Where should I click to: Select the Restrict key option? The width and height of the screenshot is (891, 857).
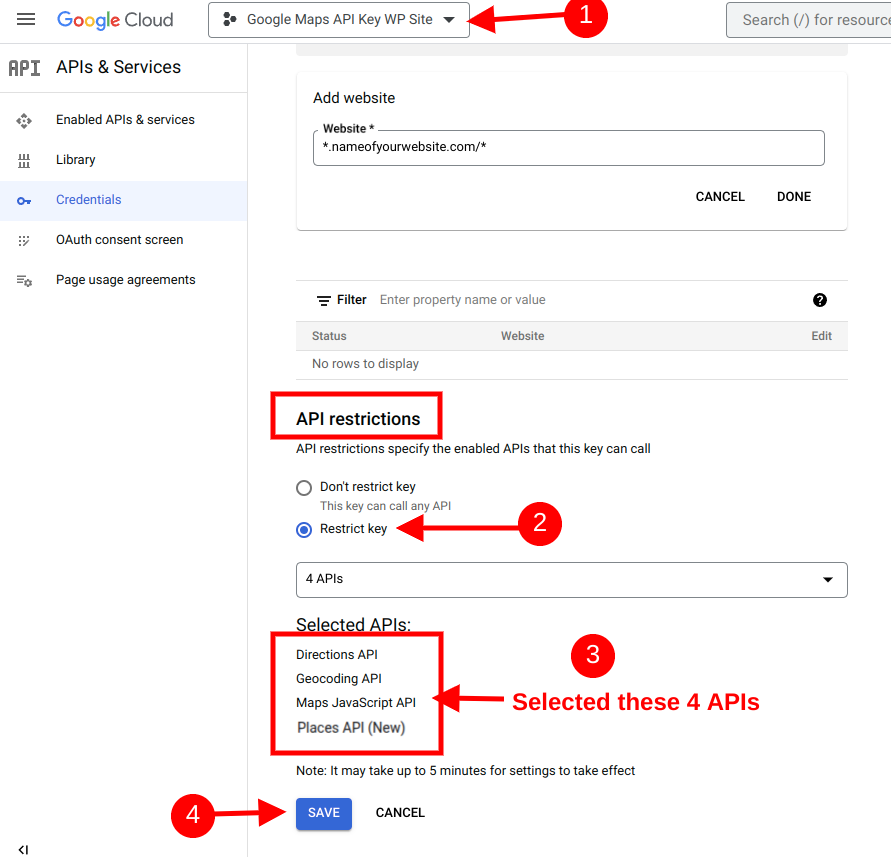click(303, 529)
